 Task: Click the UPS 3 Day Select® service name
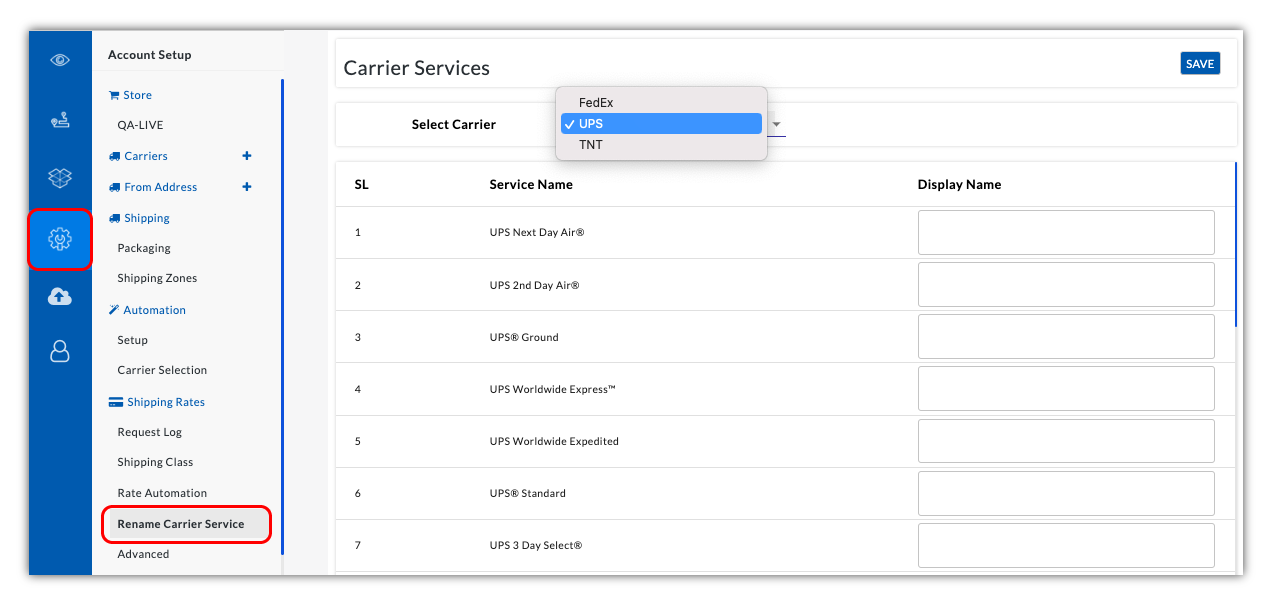coord(536,545)
